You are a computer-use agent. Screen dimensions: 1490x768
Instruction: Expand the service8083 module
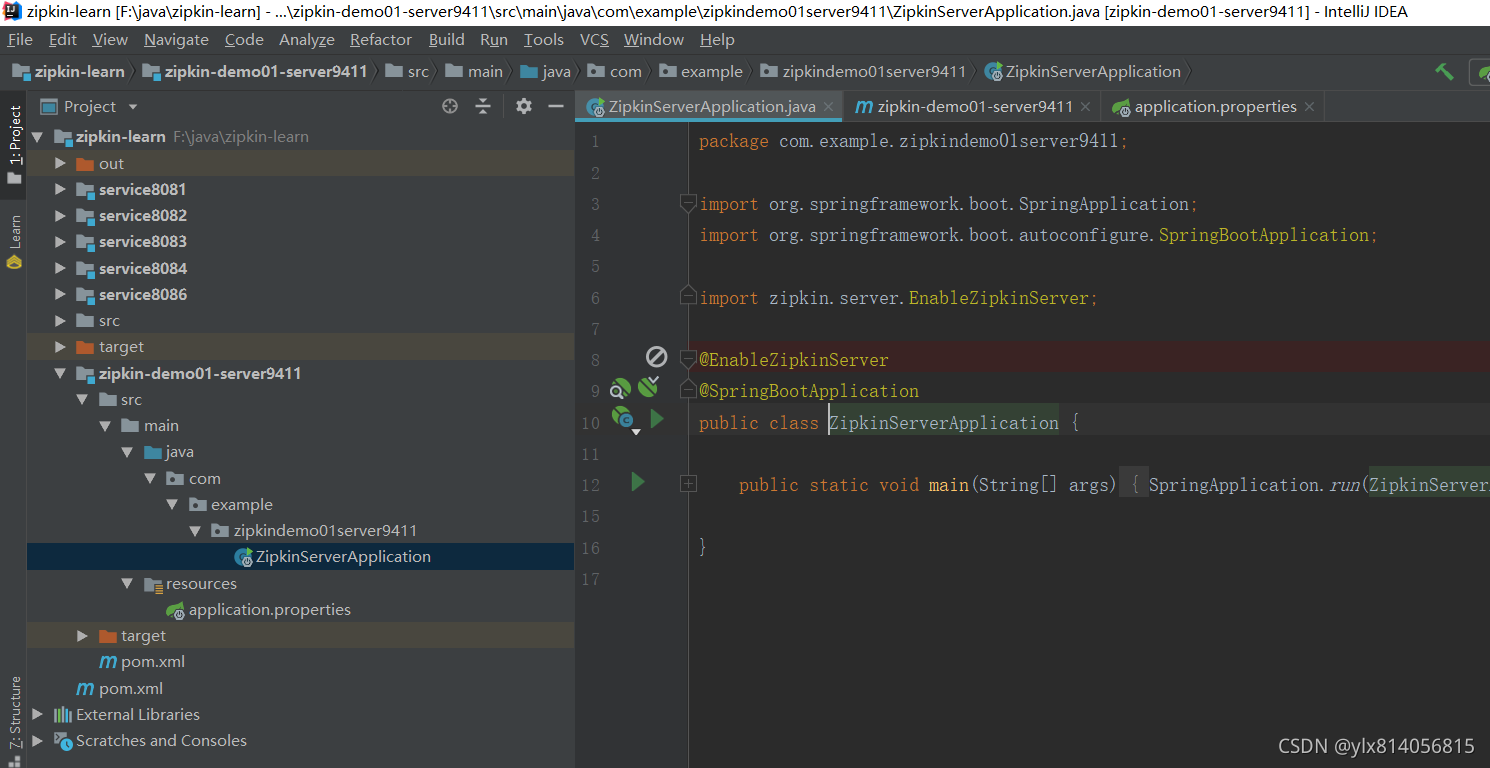pos(60,241)
